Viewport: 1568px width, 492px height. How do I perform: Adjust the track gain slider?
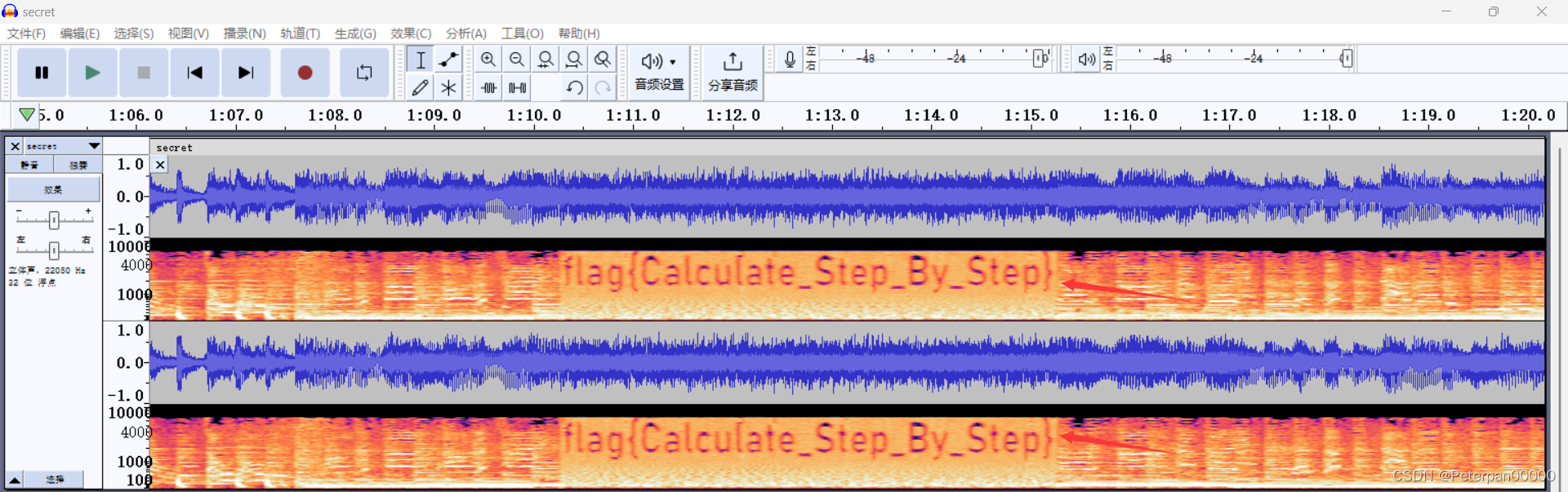54,219
